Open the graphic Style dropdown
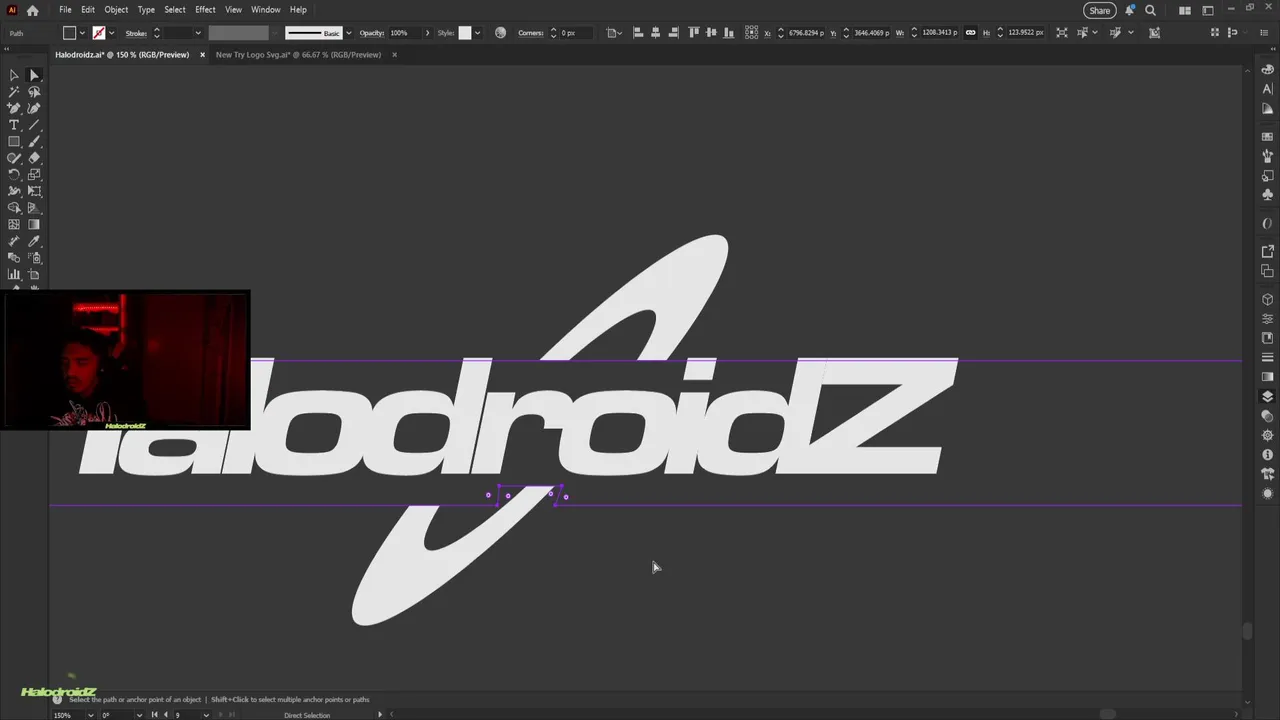The width and height of the screenshot is (1280, 720). (x=477, y=33)
